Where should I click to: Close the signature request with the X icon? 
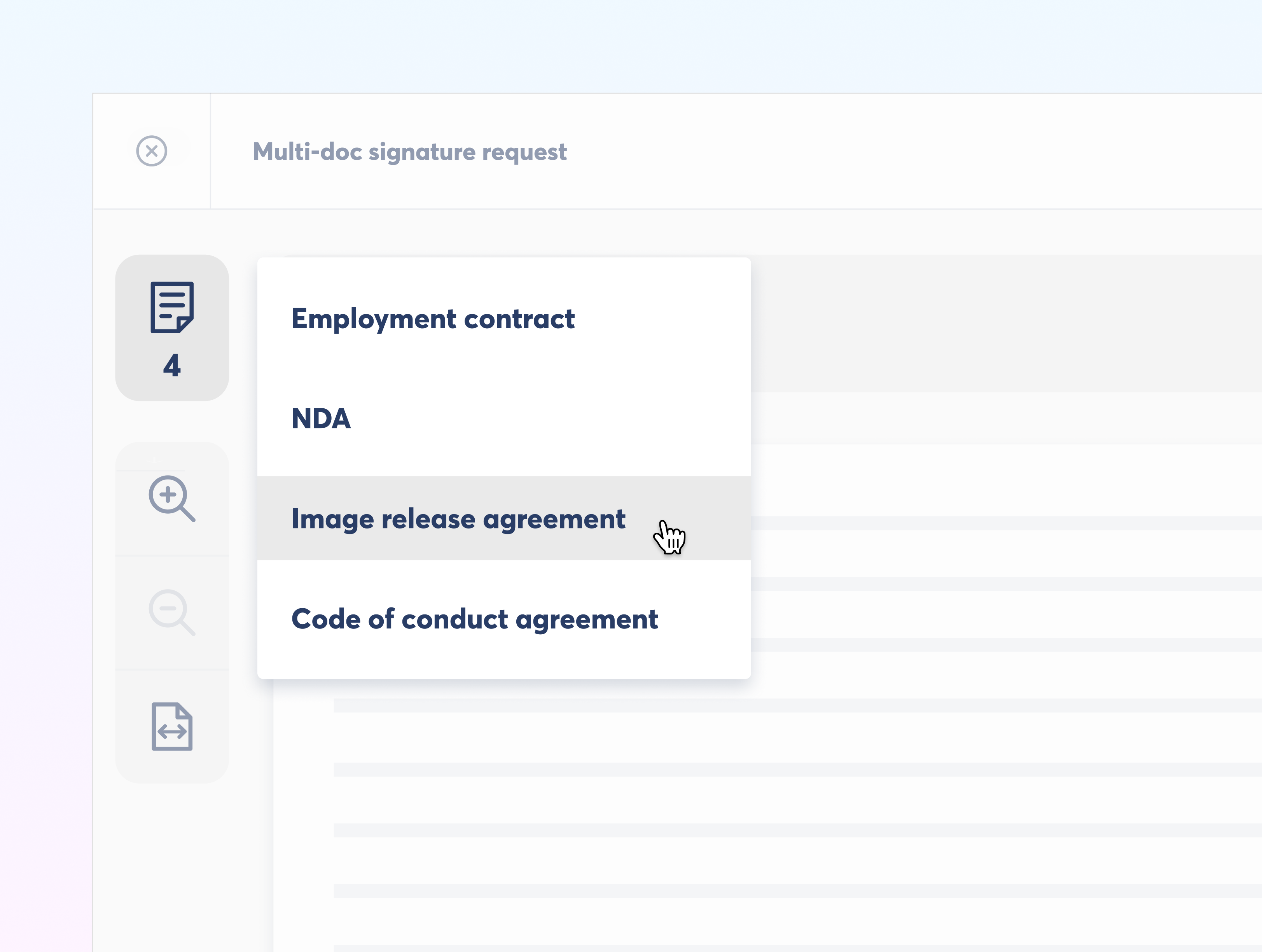[x=152, y=151]
